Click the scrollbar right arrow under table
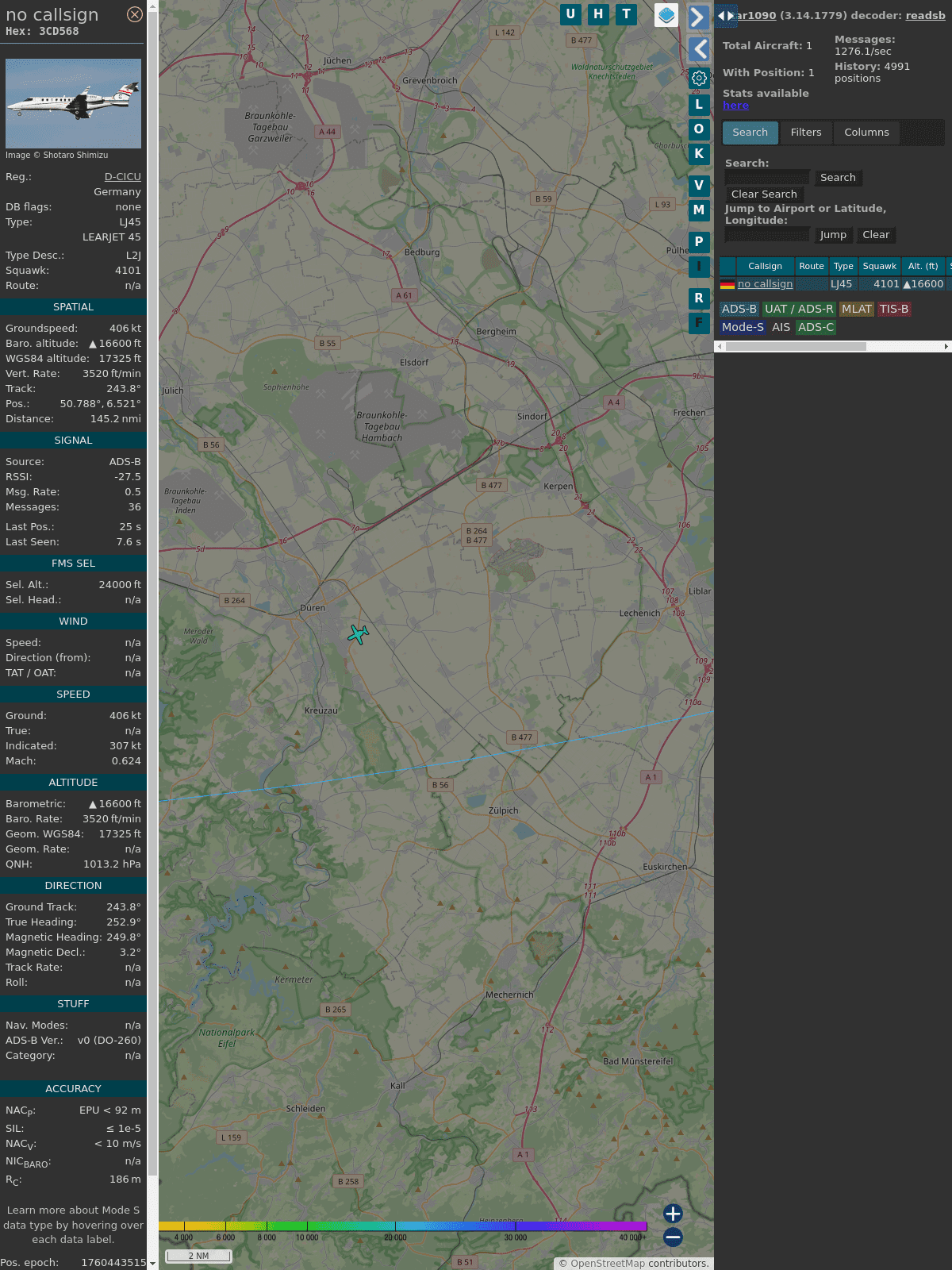Image resolution: width=952 pixels, height=1270 pixels. point(946,347)
